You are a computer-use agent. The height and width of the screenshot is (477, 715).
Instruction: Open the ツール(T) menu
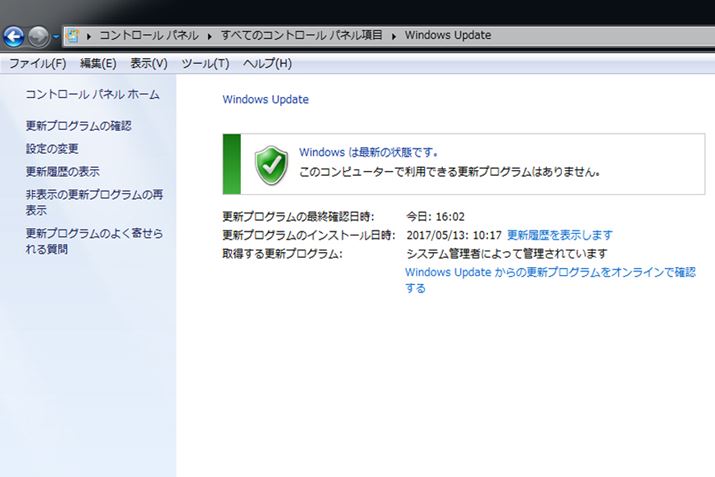coord(205,64)
